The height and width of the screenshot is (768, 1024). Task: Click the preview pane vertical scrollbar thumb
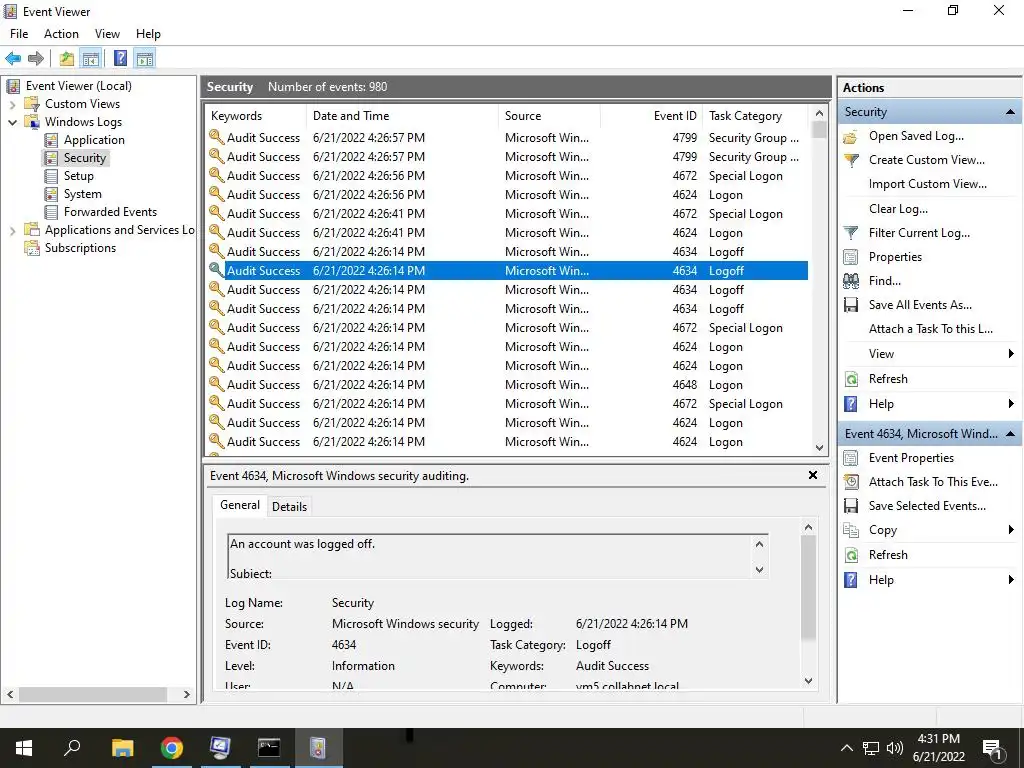coord(808,588)
